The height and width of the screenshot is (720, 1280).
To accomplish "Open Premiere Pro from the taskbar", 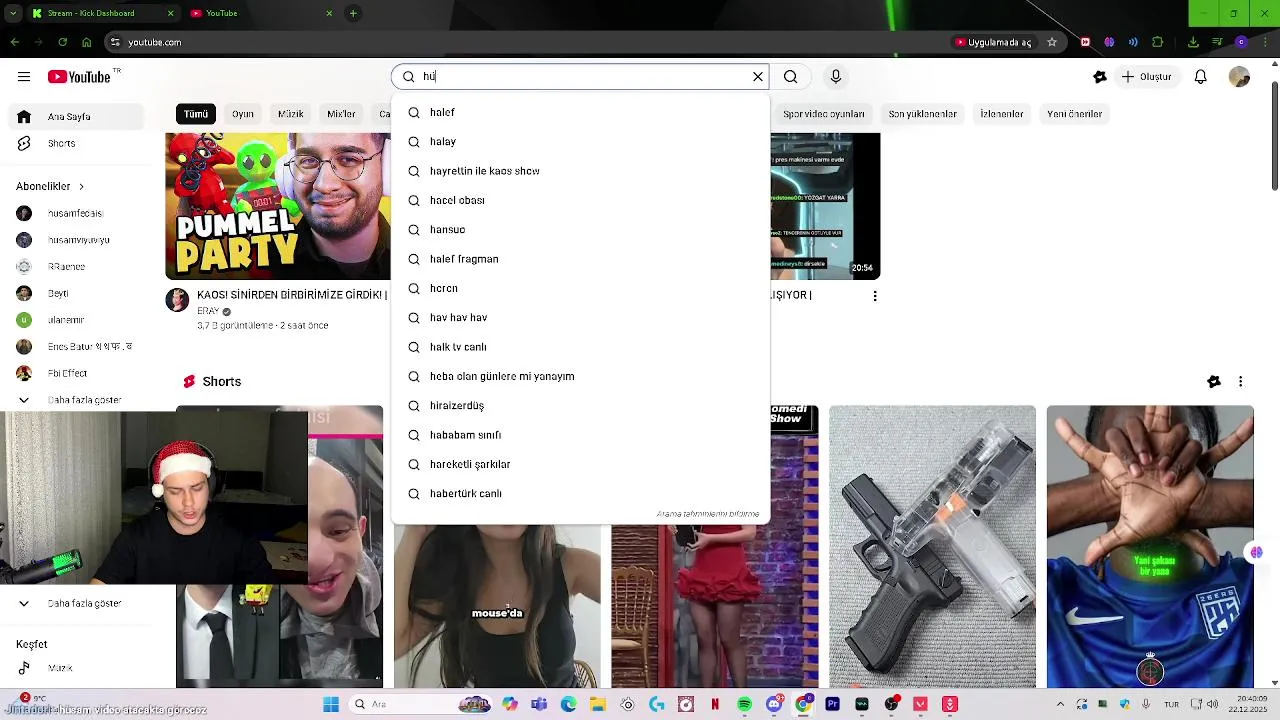I will pyautogui.click(x=833, y=705).
